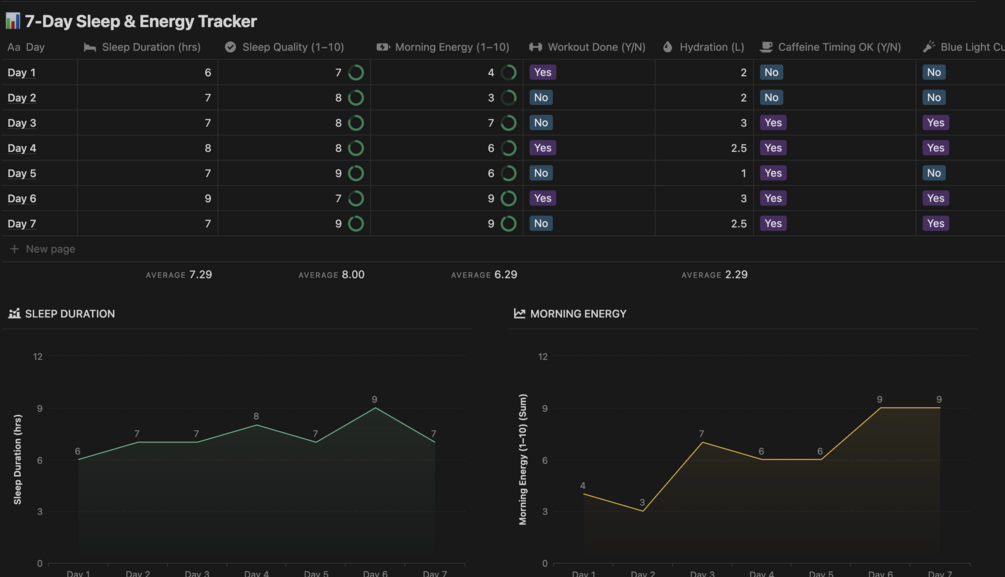The image size is (1005, 577).
Task: Click the chart icon beside SLEEP DURATION title
Action: [14, 314]
